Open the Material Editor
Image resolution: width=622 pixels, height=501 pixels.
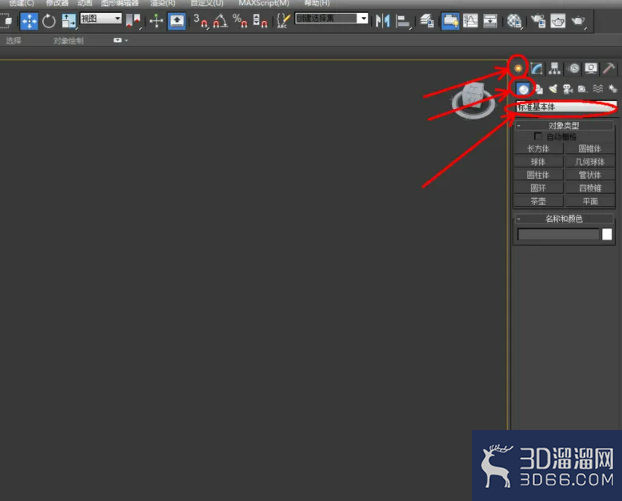pyautogui.click(x=514, y=21)
